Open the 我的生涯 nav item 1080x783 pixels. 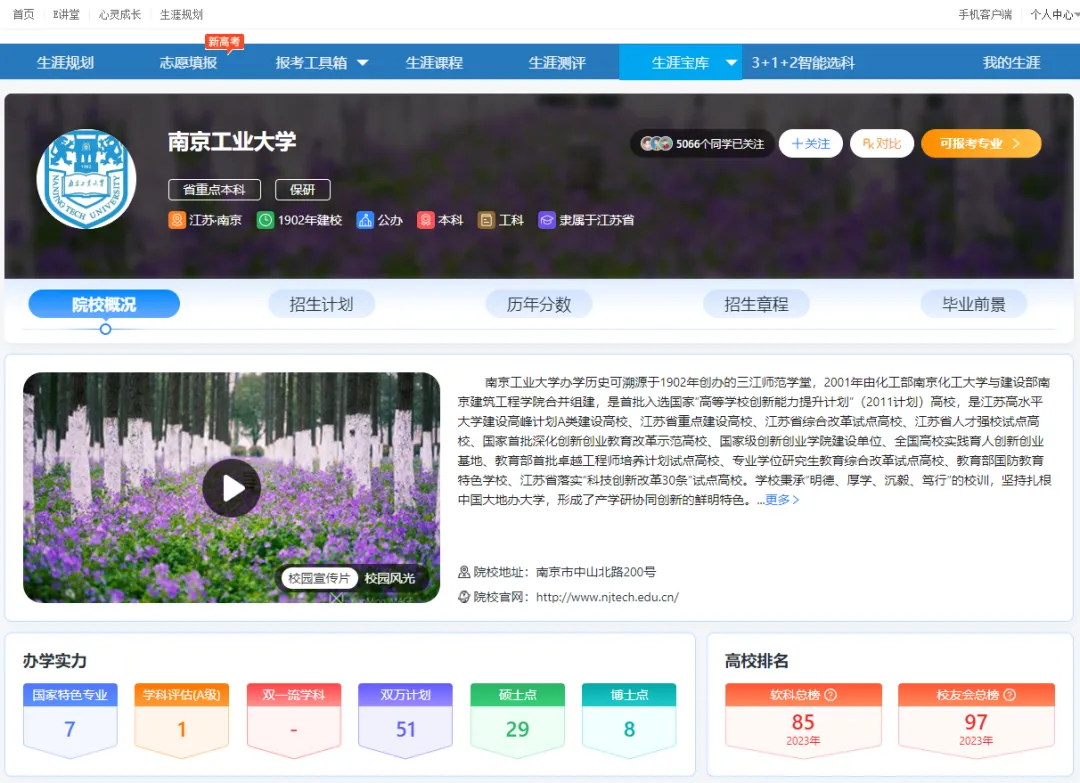coord(1011,63)
